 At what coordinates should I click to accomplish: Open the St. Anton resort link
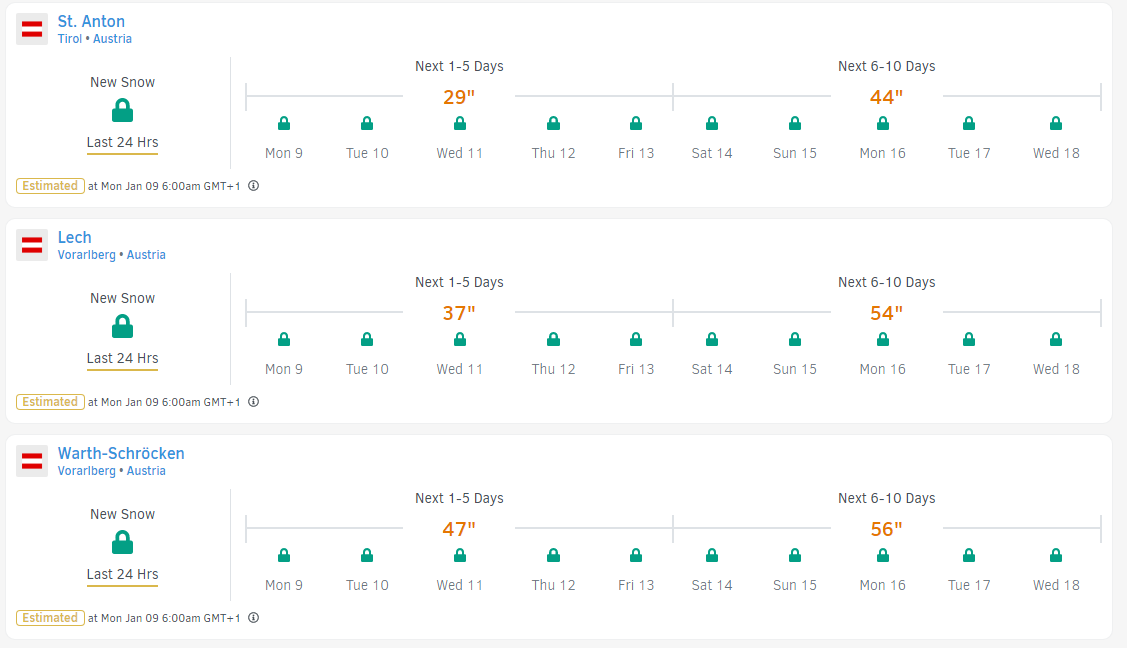click(x=91, y=21)
